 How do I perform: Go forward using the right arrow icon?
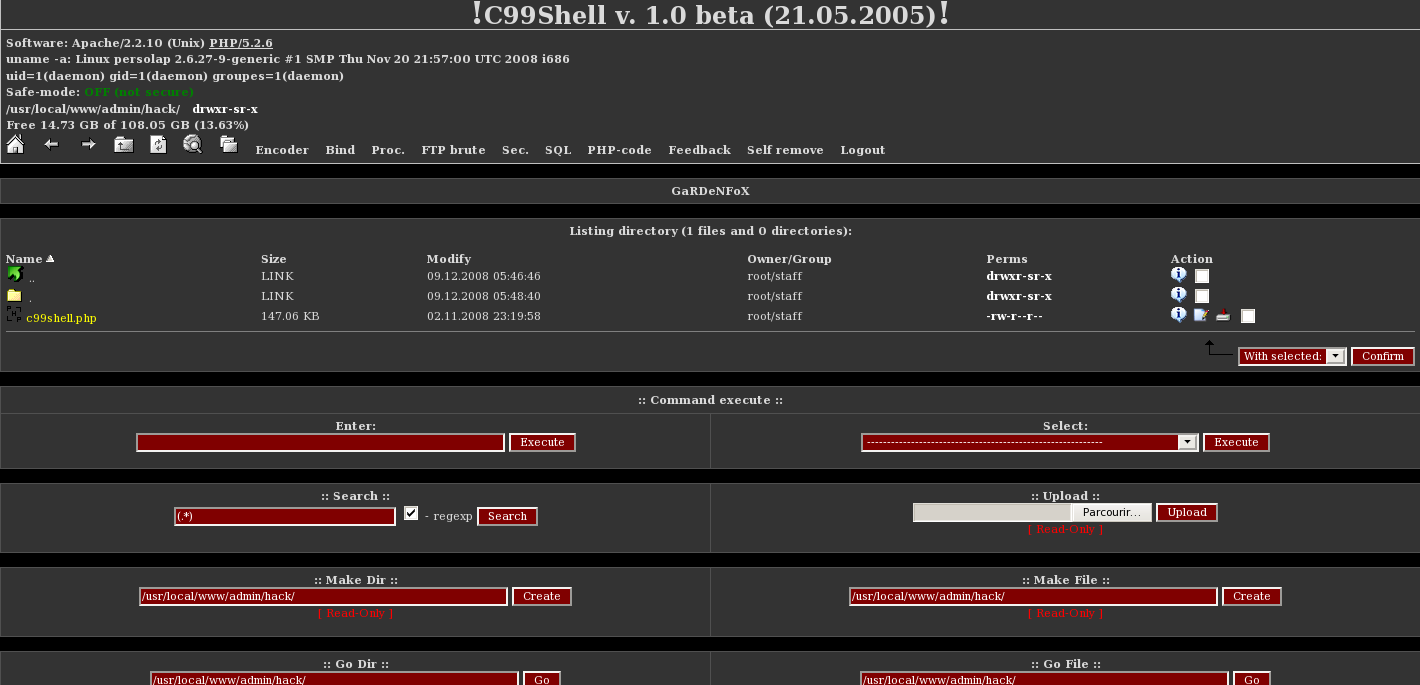(x=88, y=145)
